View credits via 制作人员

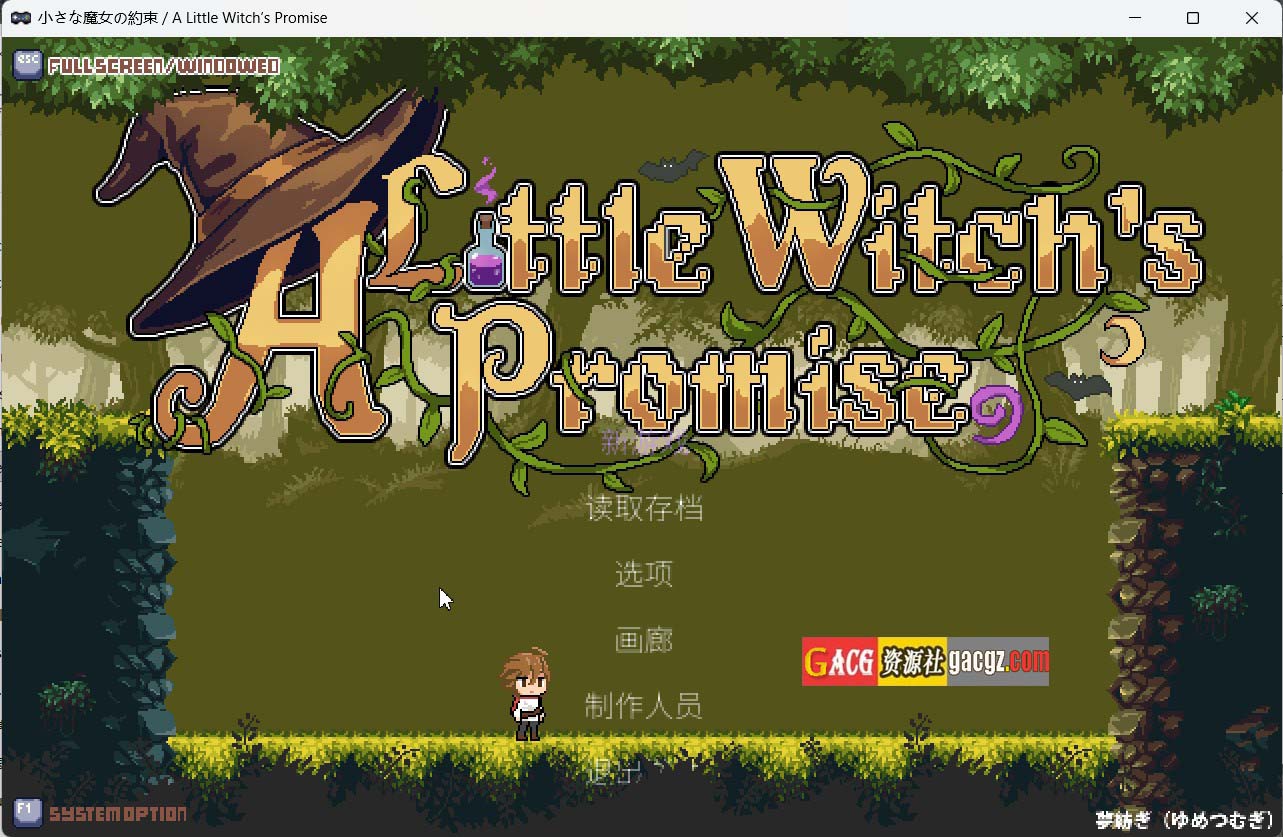tap(644, 706)
